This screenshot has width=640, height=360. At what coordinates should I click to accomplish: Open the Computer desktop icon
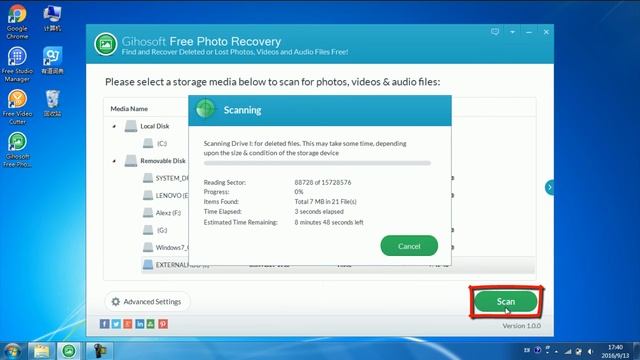coord(52,18)
